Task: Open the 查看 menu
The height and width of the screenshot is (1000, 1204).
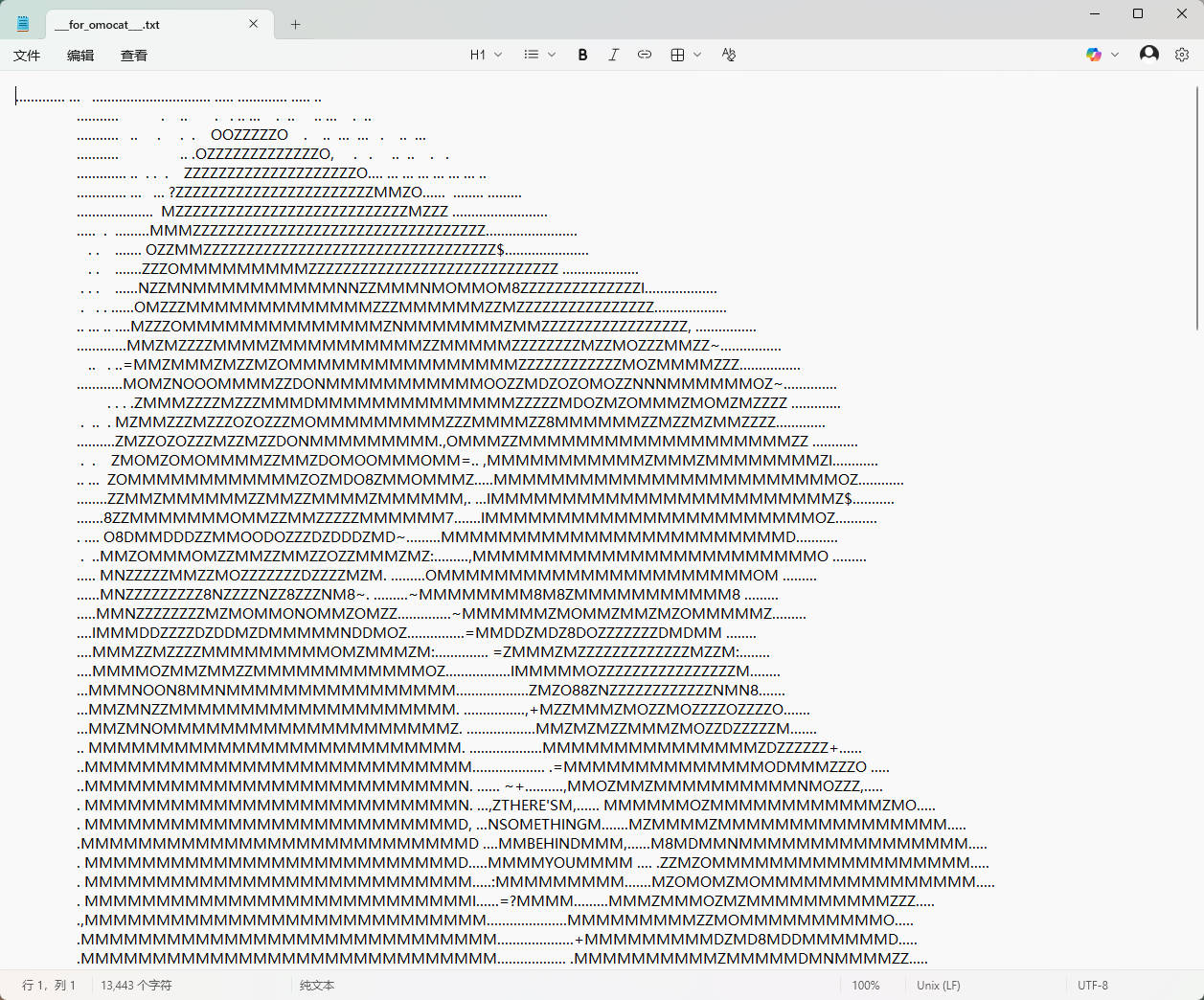Action: click(134, 56)
